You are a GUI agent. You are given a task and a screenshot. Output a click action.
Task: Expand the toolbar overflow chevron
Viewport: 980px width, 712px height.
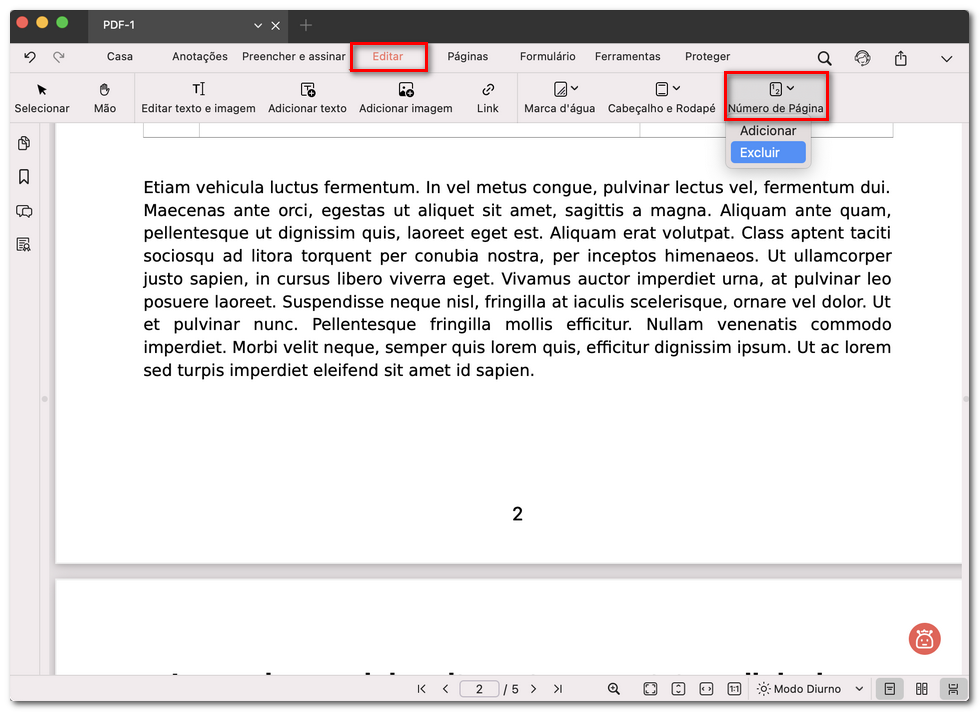pyautogui.click(x=946, y=58)
